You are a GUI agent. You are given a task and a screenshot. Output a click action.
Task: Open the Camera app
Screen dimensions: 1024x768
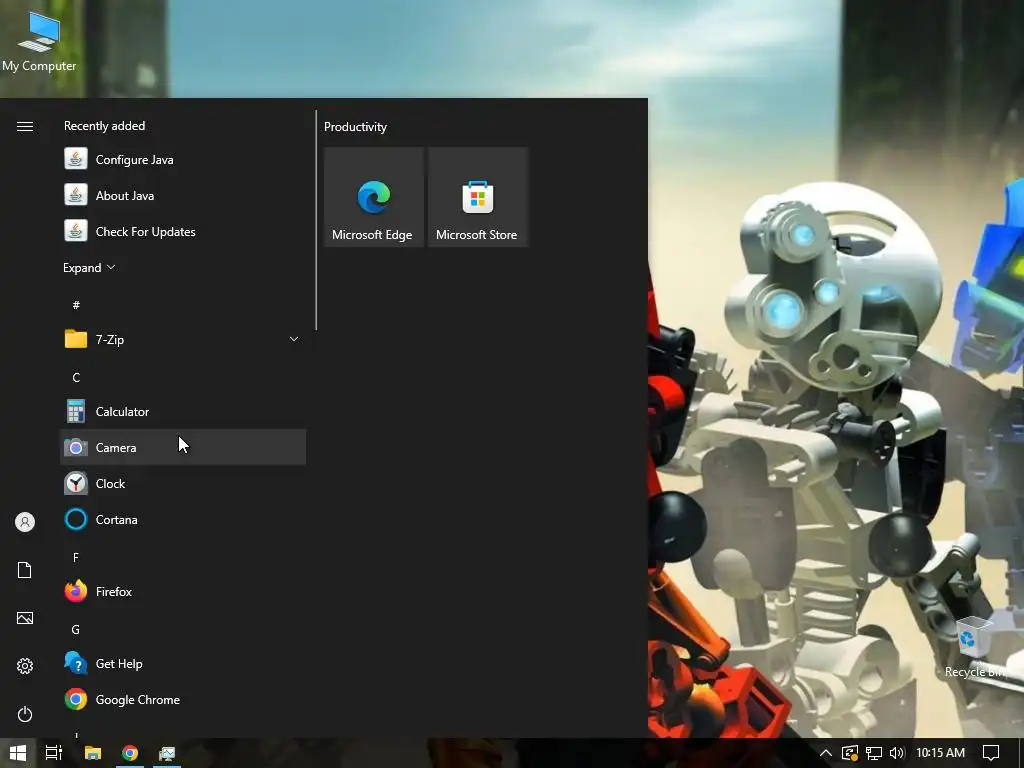[183, 447]
